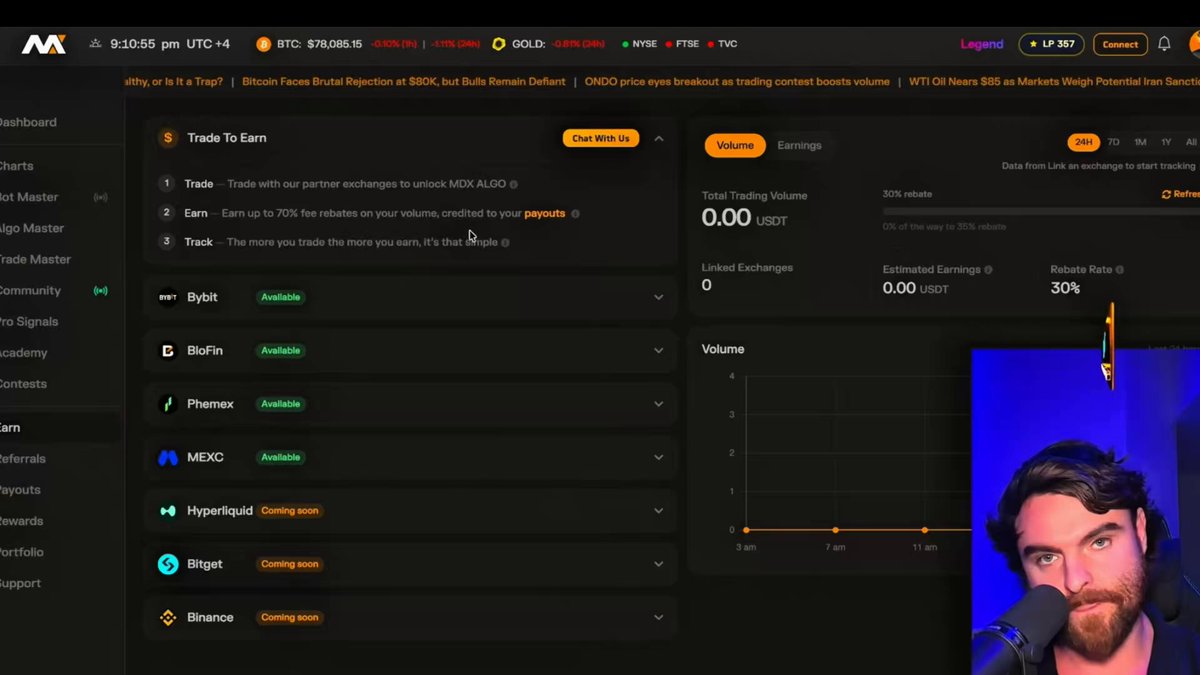Screen dimensions: 1200x675
Task: Click the Bybit exchange logo
Action: (168, 297)
